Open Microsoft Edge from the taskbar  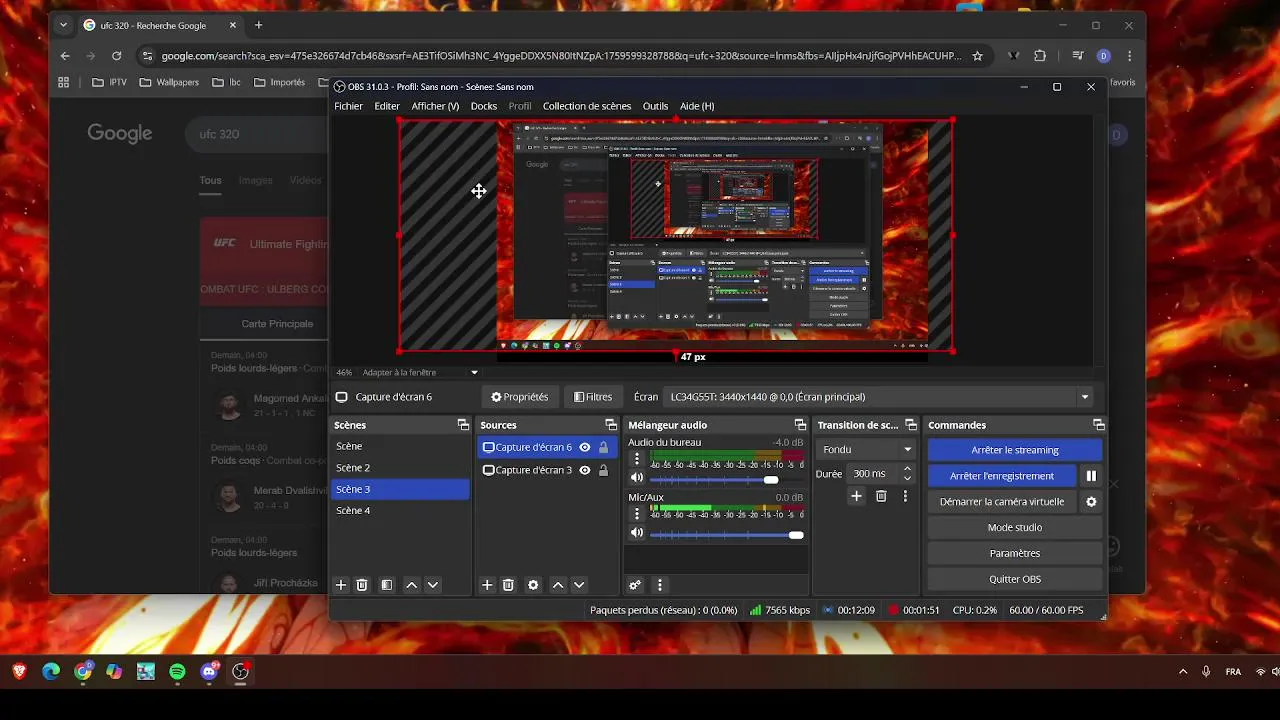pos(51,672)
